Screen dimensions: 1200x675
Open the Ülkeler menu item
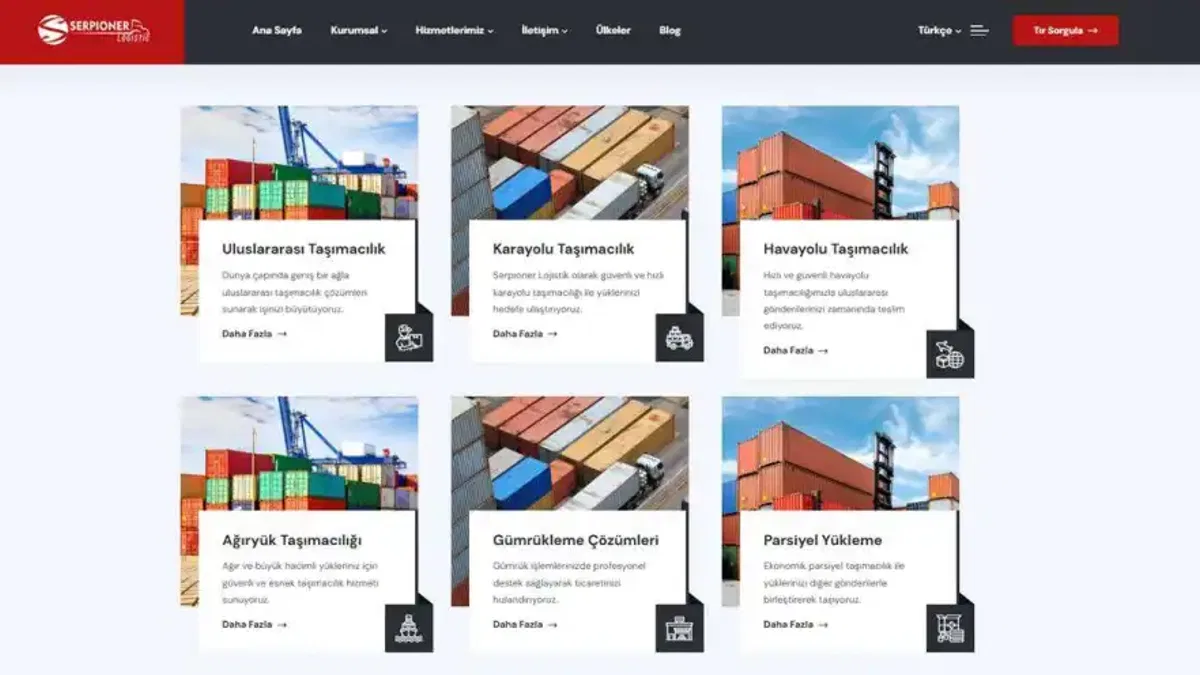click(613, 31)
